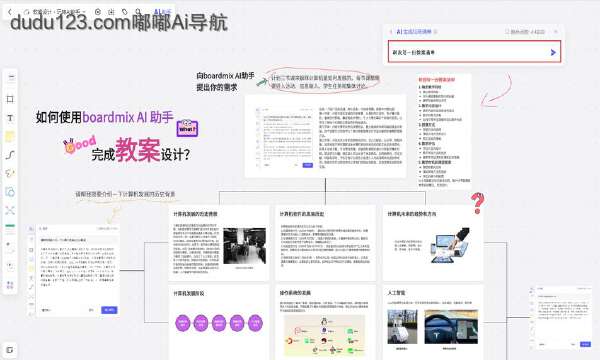Screen dimensions: 600x360
Task: Select the frame rectangle tool in left toolbar
Action: [x=10, y=99]
